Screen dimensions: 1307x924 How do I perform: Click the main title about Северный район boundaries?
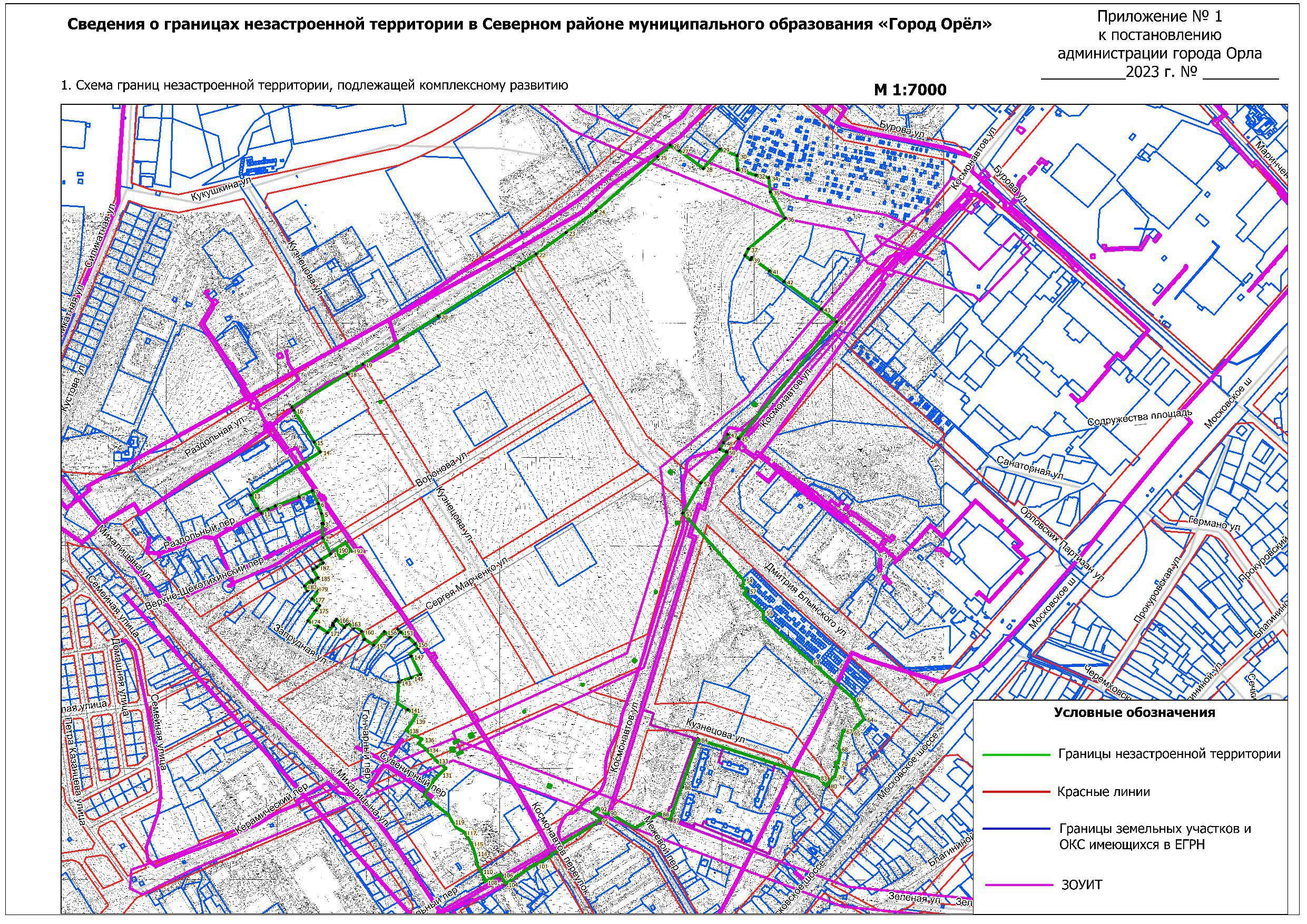(530, 24)
